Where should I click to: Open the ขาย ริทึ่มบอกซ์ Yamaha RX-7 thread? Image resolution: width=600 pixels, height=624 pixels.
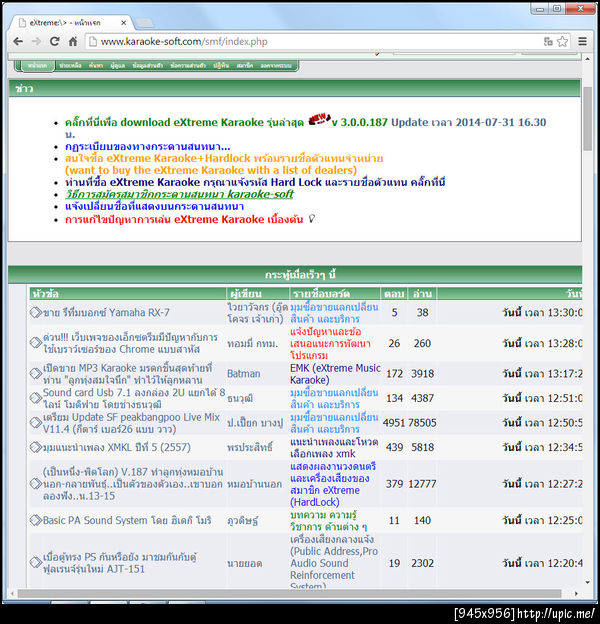106,312
